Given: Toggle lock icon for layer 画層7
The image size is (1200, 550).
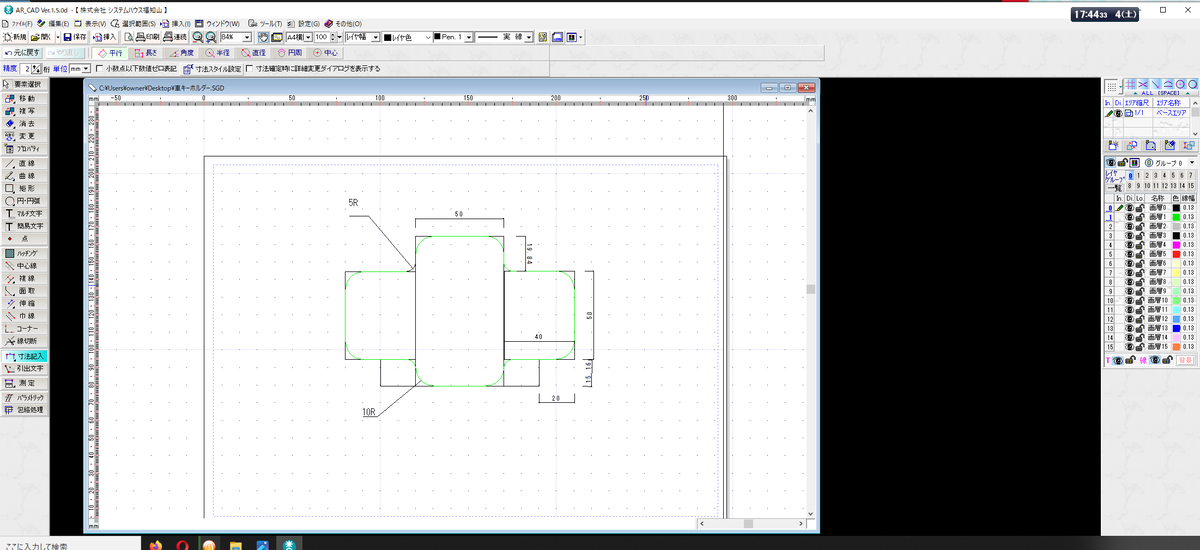Looking at the screenshot, I should (1141, 272).
